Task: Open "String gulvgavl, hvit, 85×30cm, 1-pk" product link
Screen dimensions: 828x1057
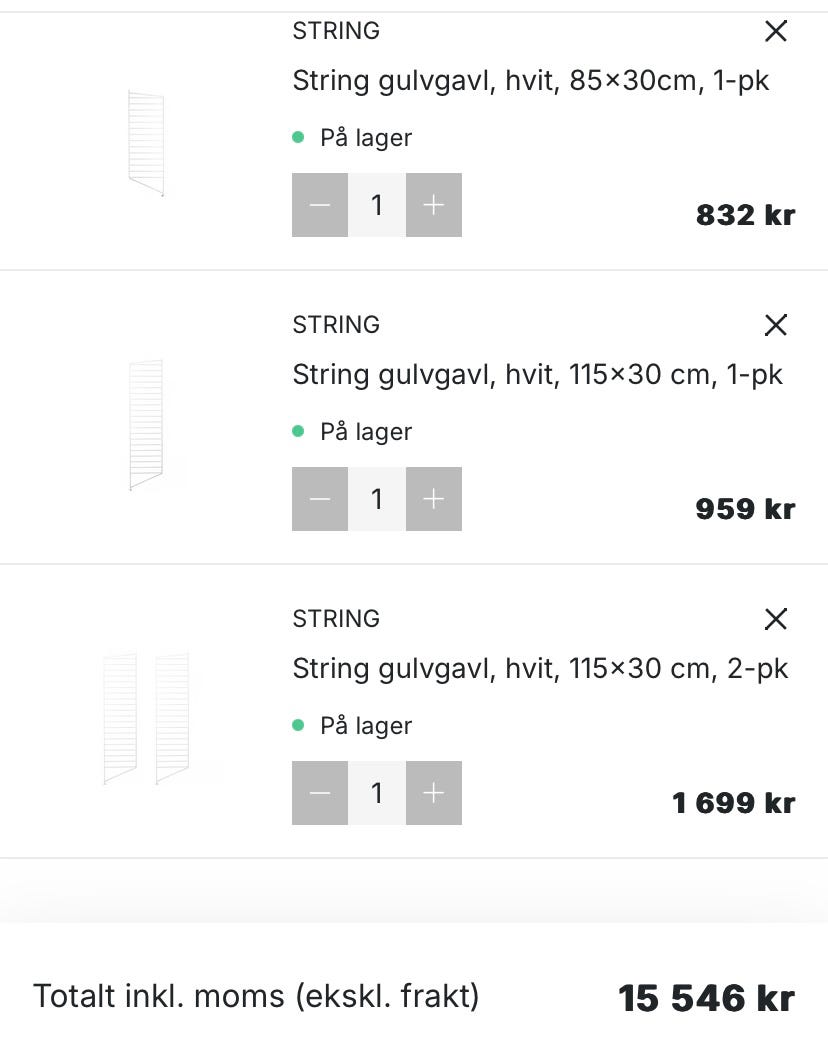Action: [531, 81]
